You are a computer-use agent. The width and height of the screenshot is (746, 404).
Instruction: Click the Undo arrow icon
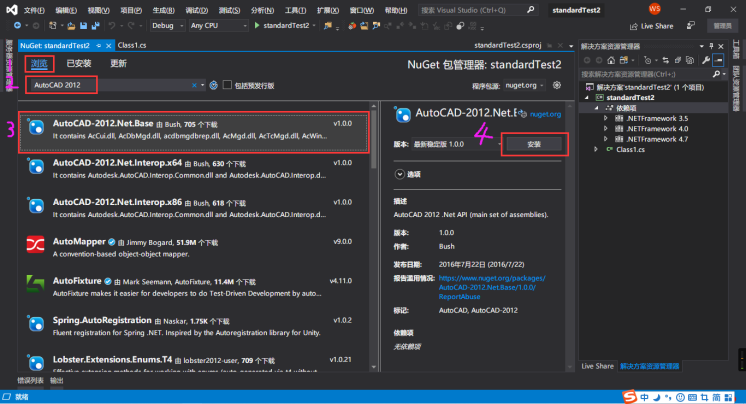(x=112, y=26)
